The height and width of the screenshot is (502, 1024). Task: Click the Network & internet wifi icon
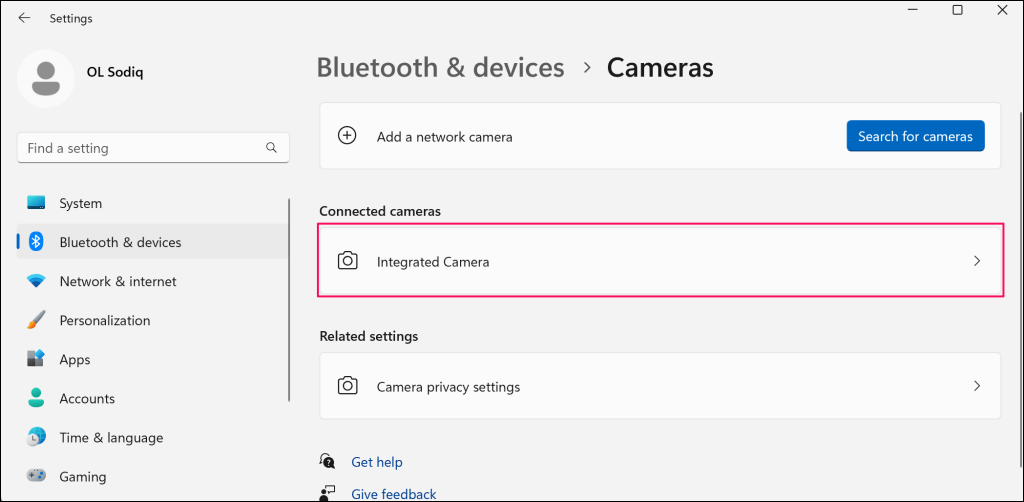[36, 281]
